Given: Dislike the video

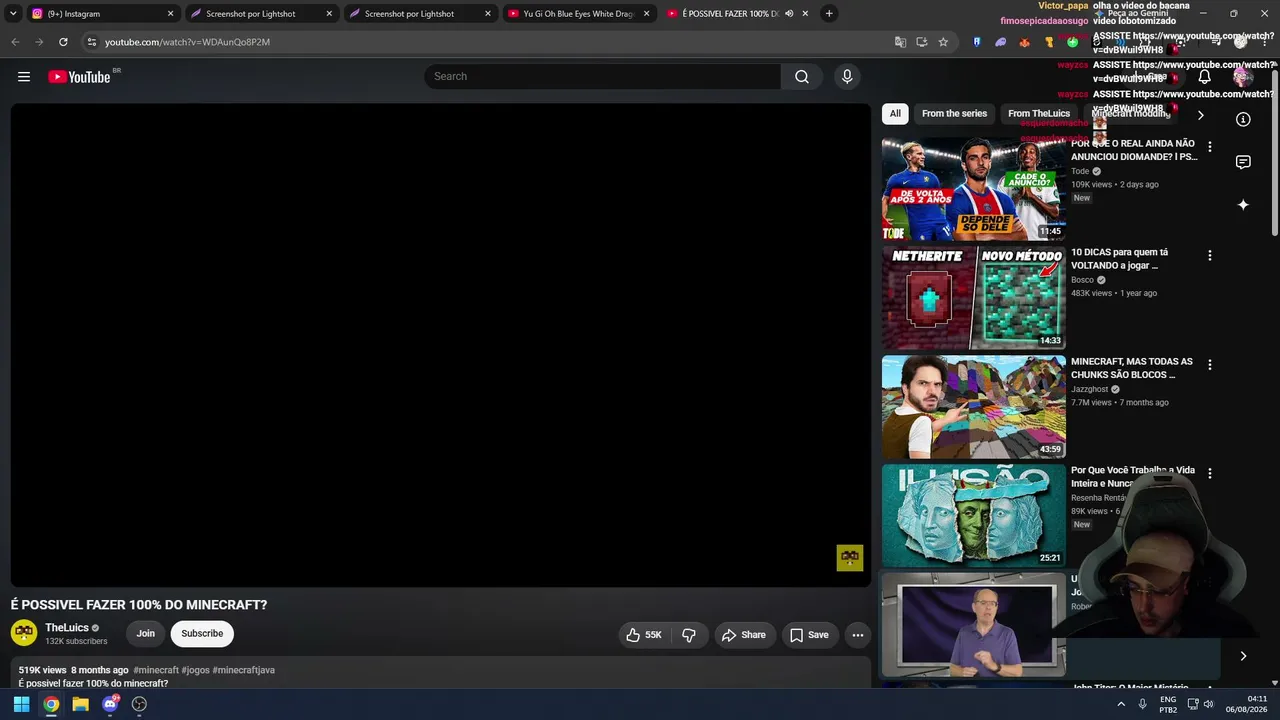Looking at the screenshot, I should [689, 635].
